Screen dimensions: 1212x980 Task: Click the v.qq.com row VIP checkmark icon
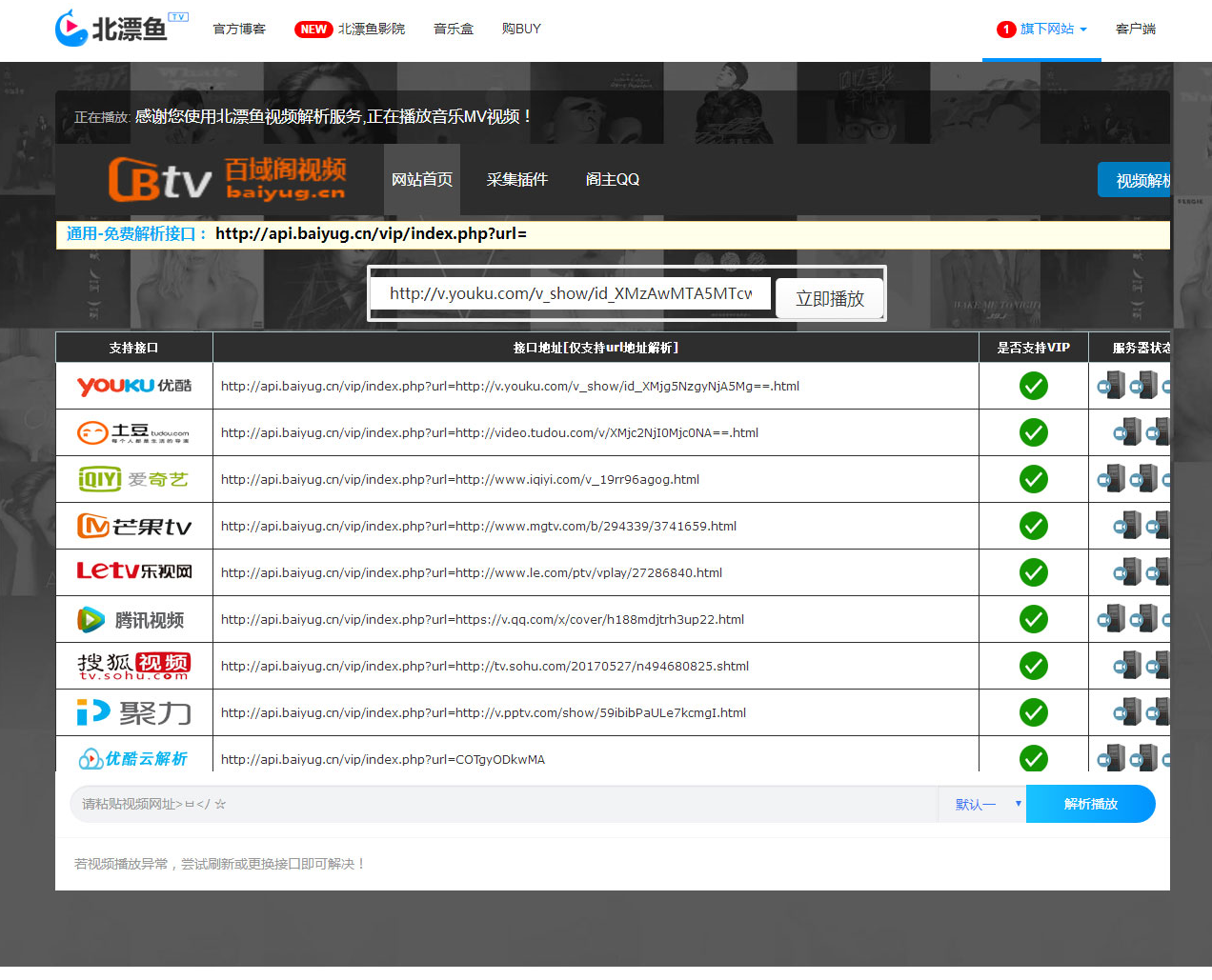pyautogui.click(x=1034, y=619)
